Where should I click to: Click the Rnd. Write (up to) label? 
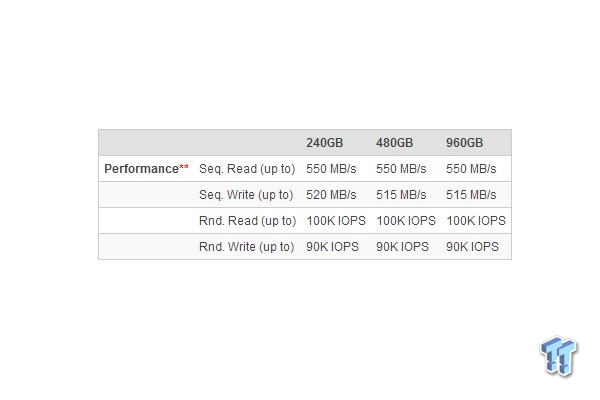pyautogui.click(x=246, y=247)
